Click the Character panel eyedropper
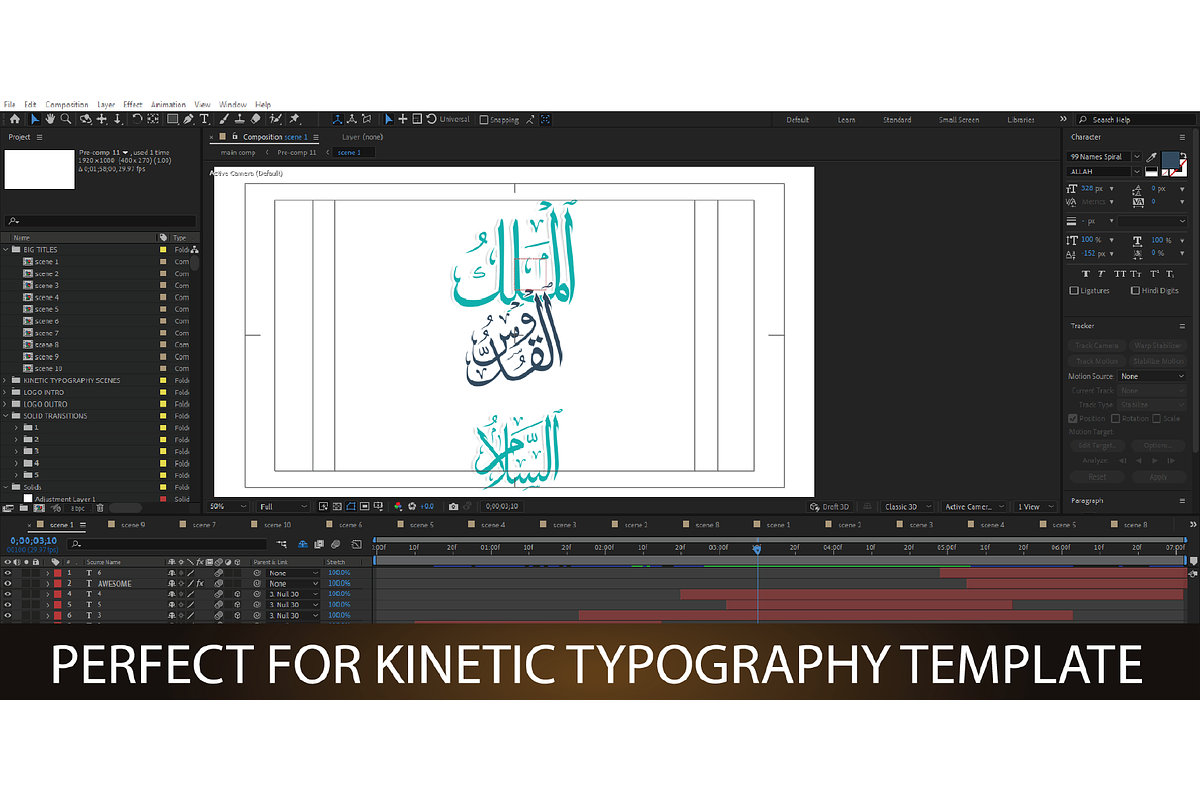Image resolution: width=1200 pixels, height=800 pixels. 1152,157
